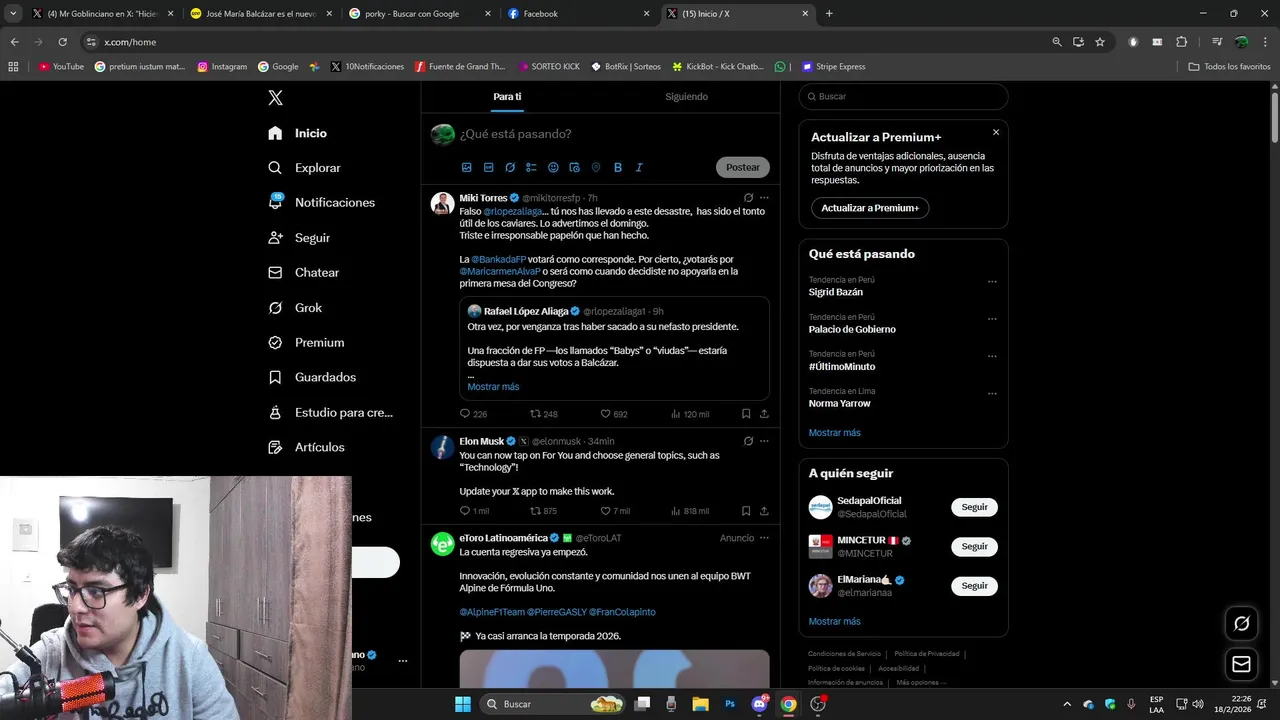Image resolution: width=1280 pixels, height=720 pixels.
Task: Reply to Miki Torres post (226)
Action: tap(473, 414)
